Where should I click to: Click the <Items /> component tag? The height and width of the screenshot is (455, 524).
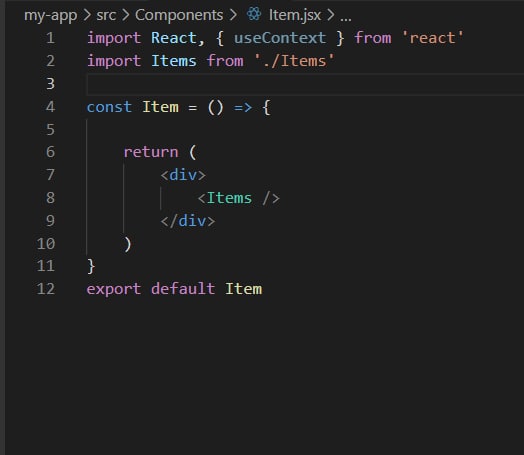pos(239,198)
